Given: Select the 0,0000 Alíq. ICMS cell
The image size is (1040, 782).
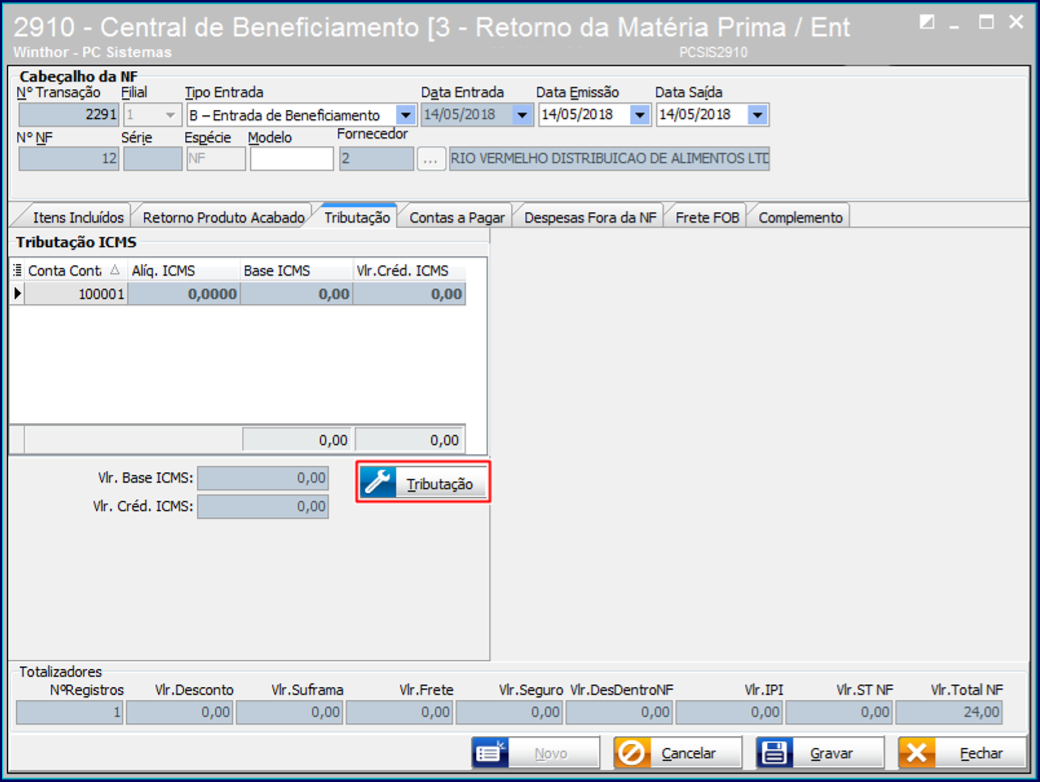Looking at the screenshot, I should pos(184,294).
